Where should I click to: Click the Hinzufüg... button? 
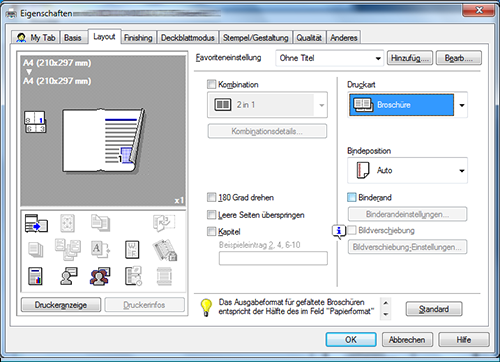[410, 58]
